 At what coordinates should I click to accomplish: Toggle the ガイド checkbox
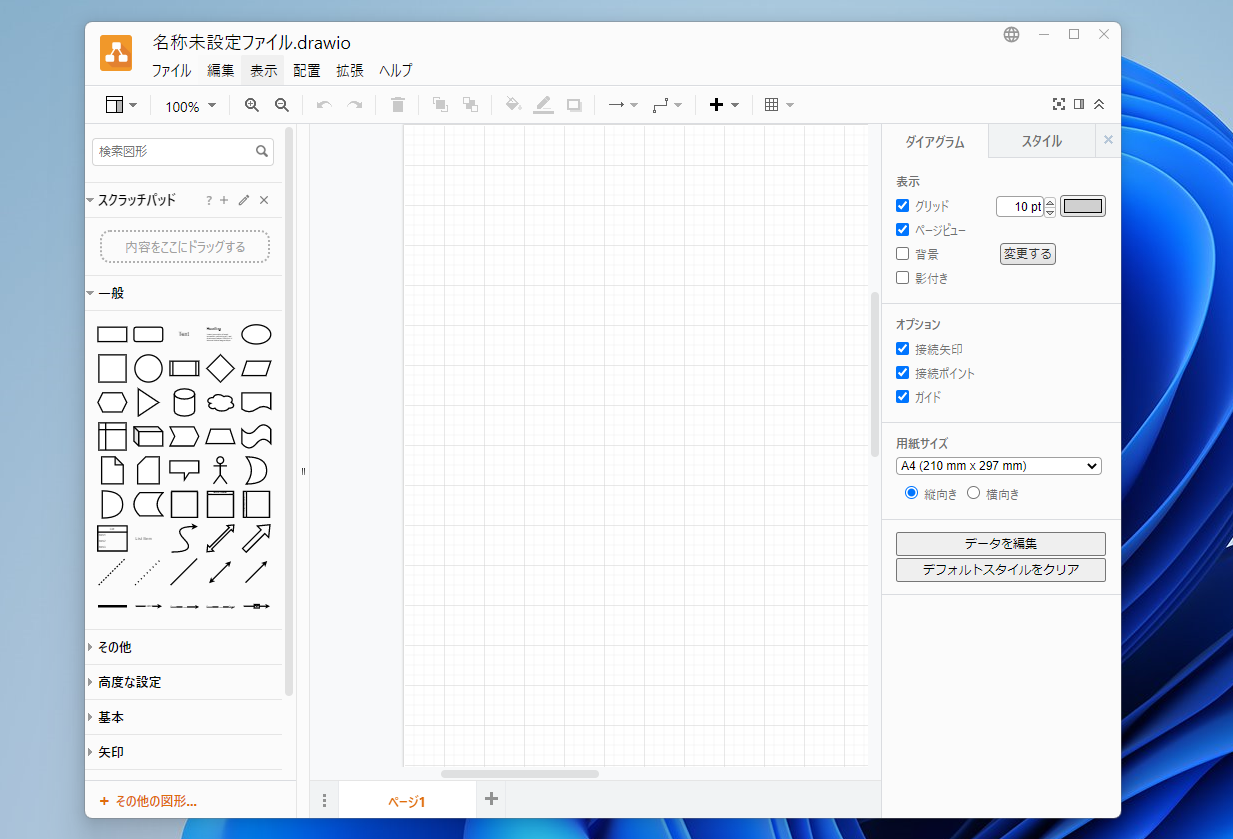tap(903, 397)
